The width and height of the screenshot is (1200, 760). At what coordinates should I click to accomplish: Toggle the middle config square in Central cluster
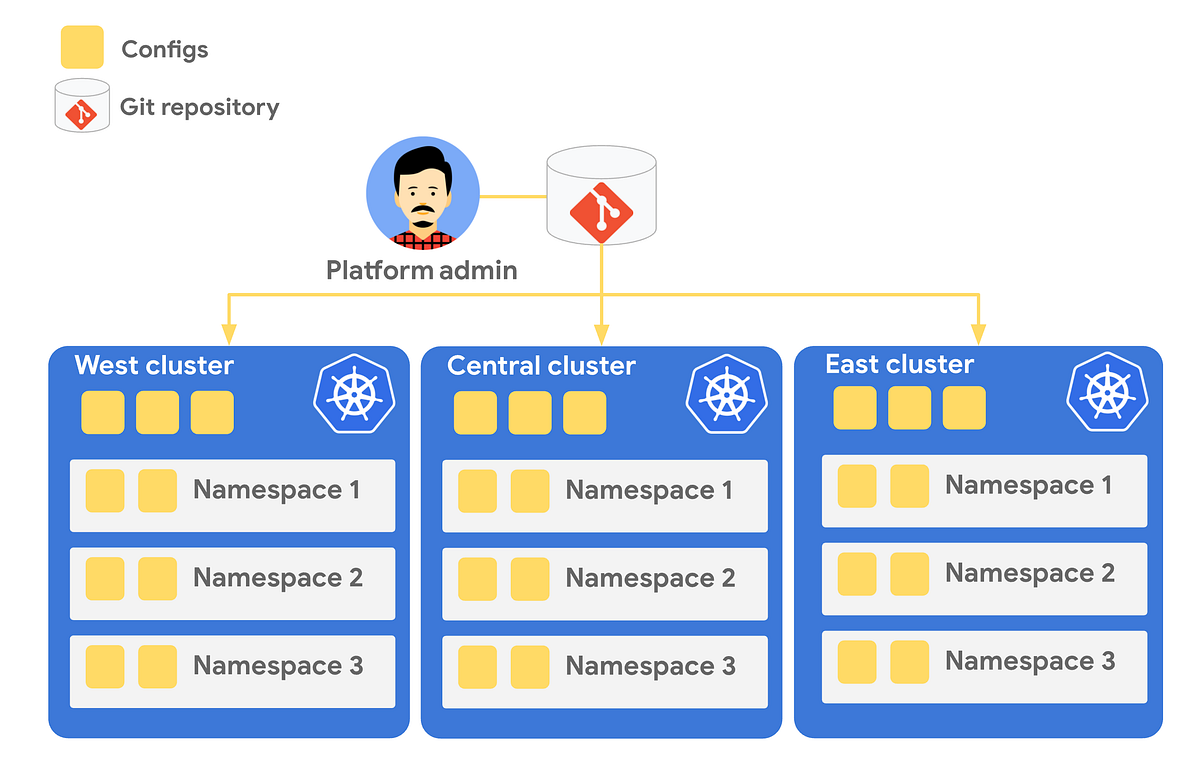[x=530, y=412]
